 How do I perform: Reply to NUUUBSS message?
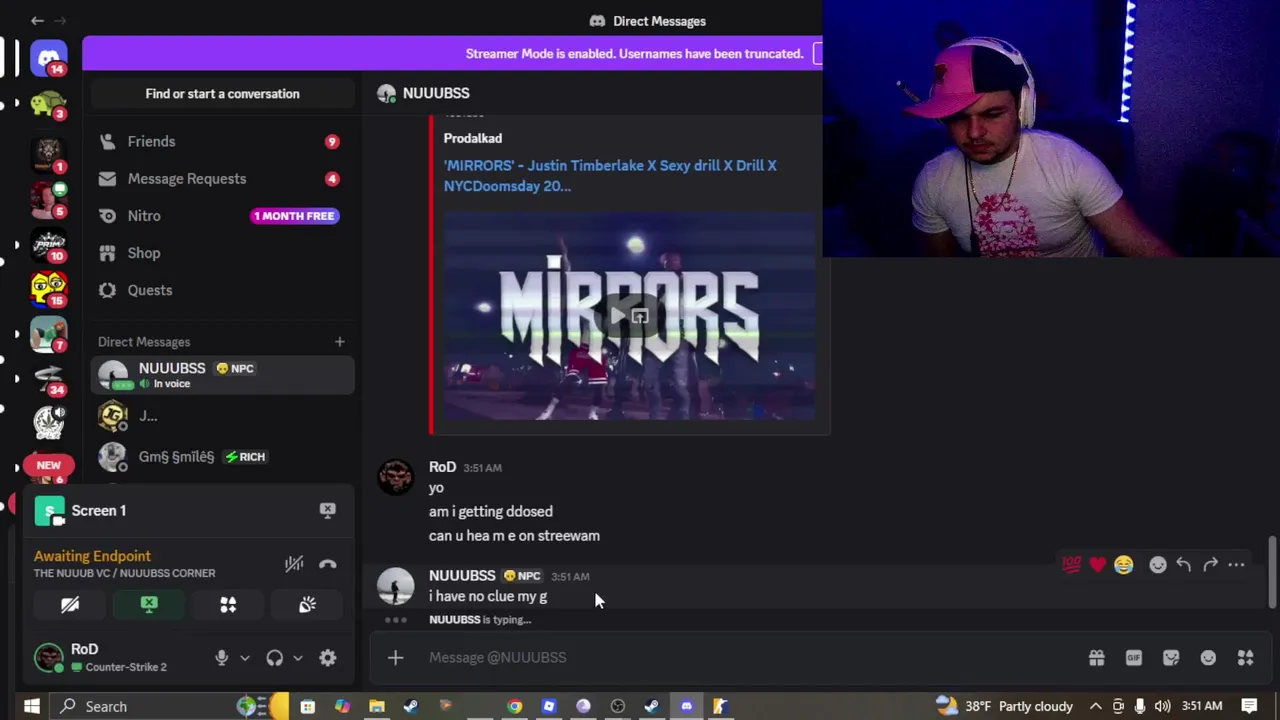[x=1183, y=565]
